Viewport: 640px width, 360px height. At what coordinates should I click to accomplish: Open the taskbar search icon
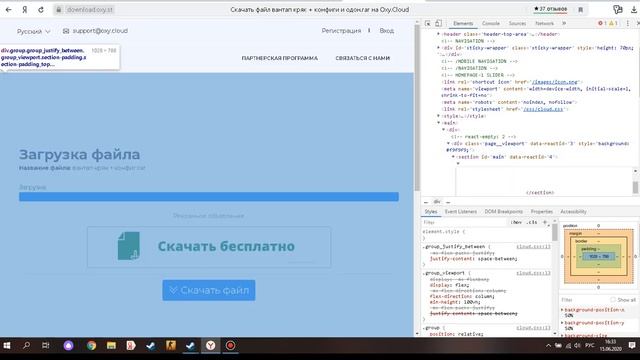point(27,346)
